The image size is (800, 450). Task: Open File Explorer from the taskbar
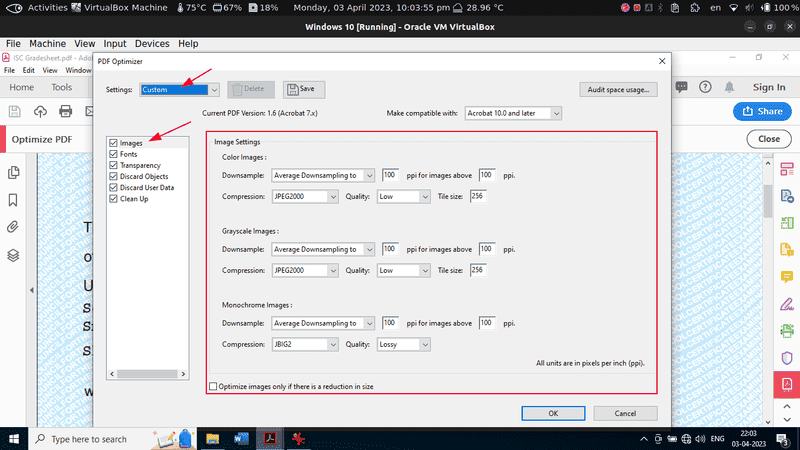tap(213, 439)
